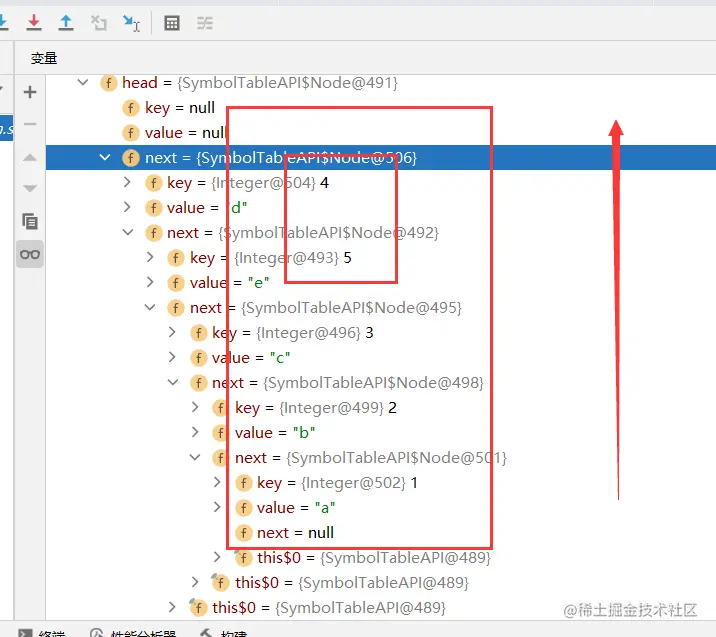Click the field icon beside 'key = null'
This screenshot has width=716, height=637.
[131, 108]
